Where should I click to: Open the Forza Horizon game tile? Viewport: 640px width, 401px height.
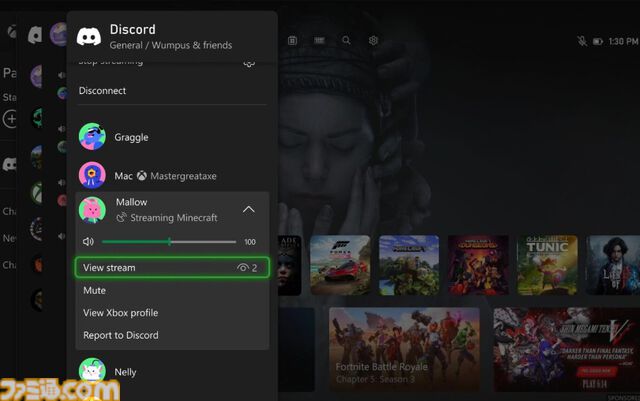click(x=340, y=265)
